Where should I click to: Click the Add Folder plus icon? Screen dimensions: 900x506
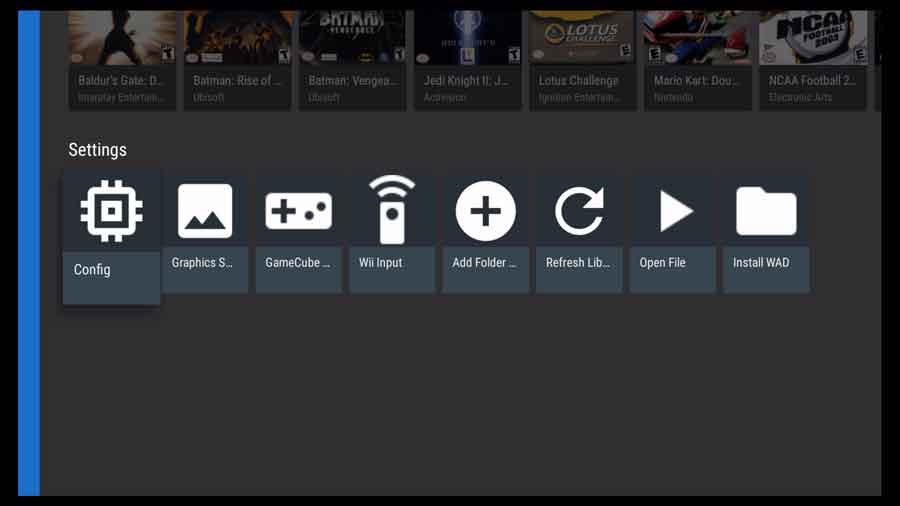click(486, 211)
